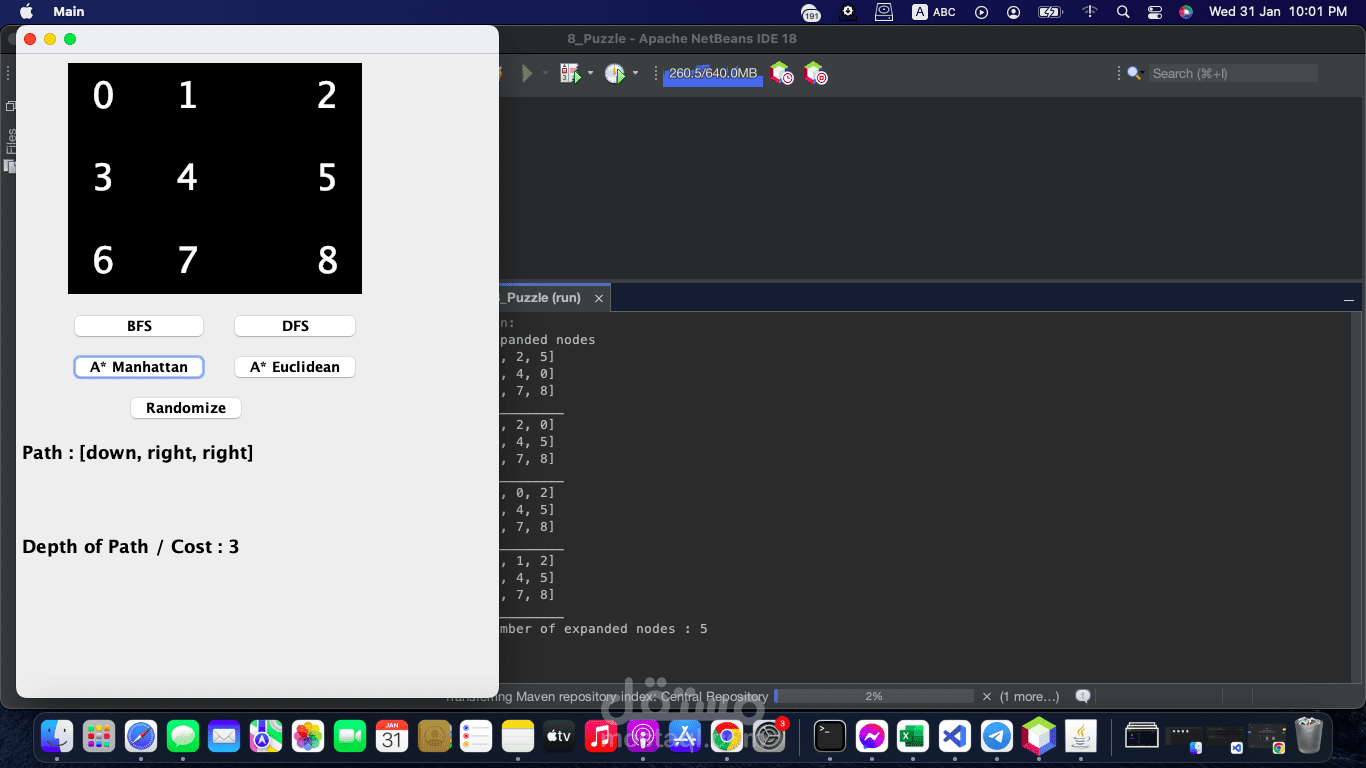Select the 8_Puzzle (run) output tab

pos(543,298)
